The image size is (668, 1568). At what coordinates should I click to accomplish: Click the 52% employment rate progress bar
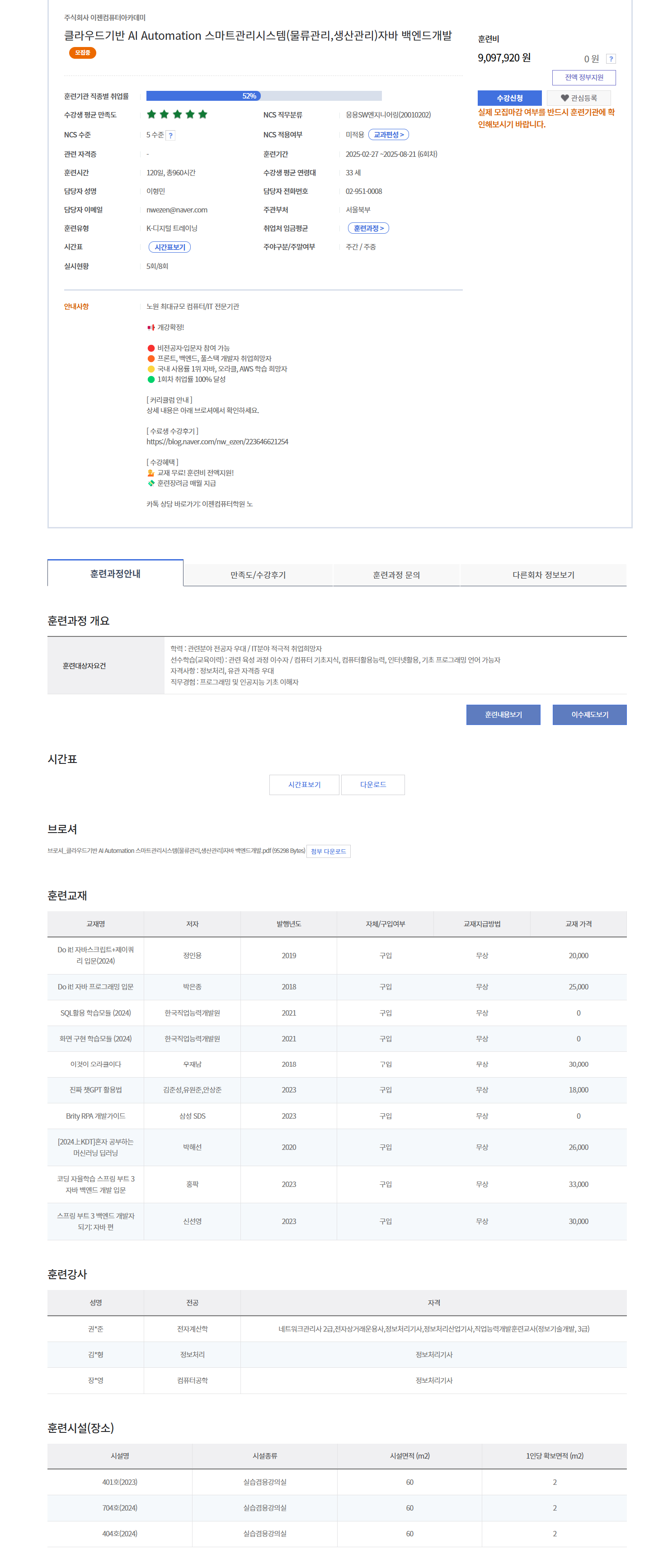[263, 96]
